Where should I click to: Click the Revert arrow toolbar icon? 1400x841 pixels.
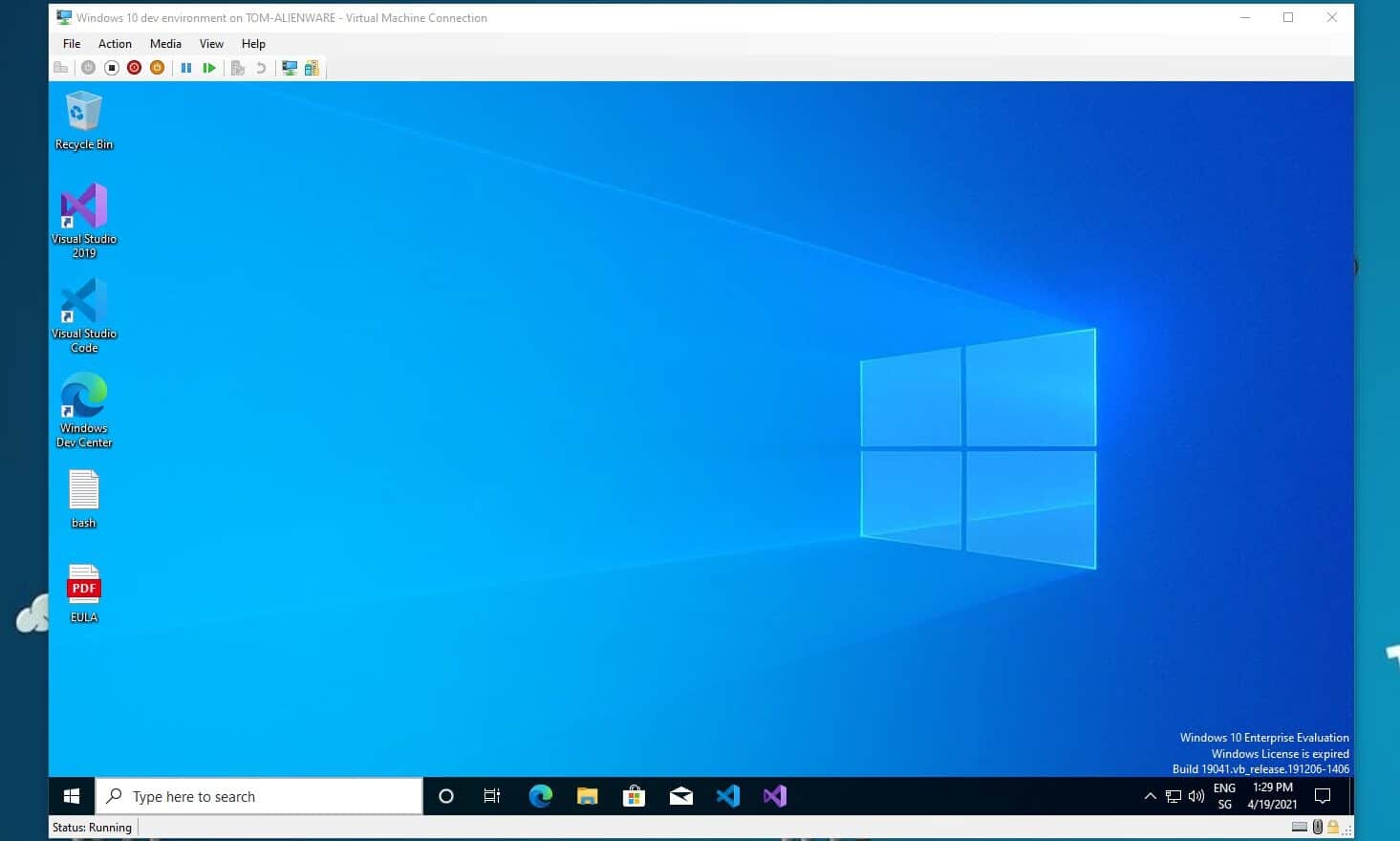click(x=260, y=68)
